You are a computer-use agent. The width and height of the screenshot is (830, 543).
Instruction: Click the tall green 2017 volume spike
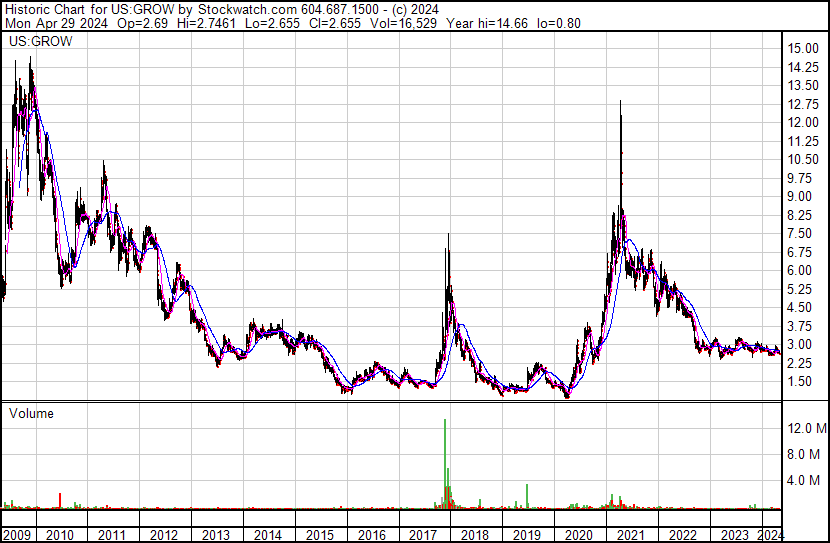click(445, 464)
